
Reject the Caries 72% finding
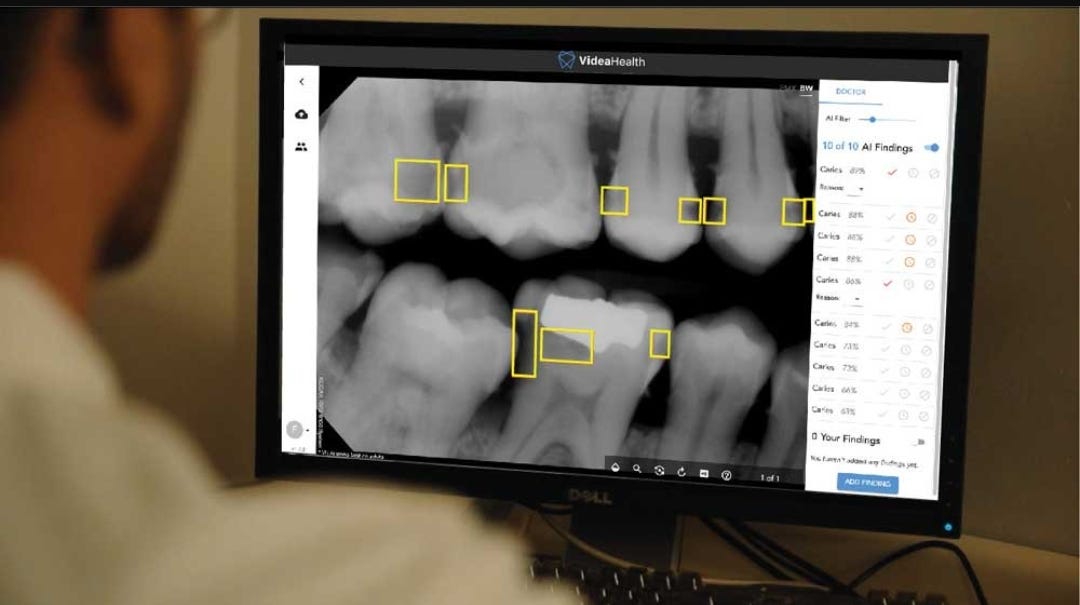[x=926, y=373]
